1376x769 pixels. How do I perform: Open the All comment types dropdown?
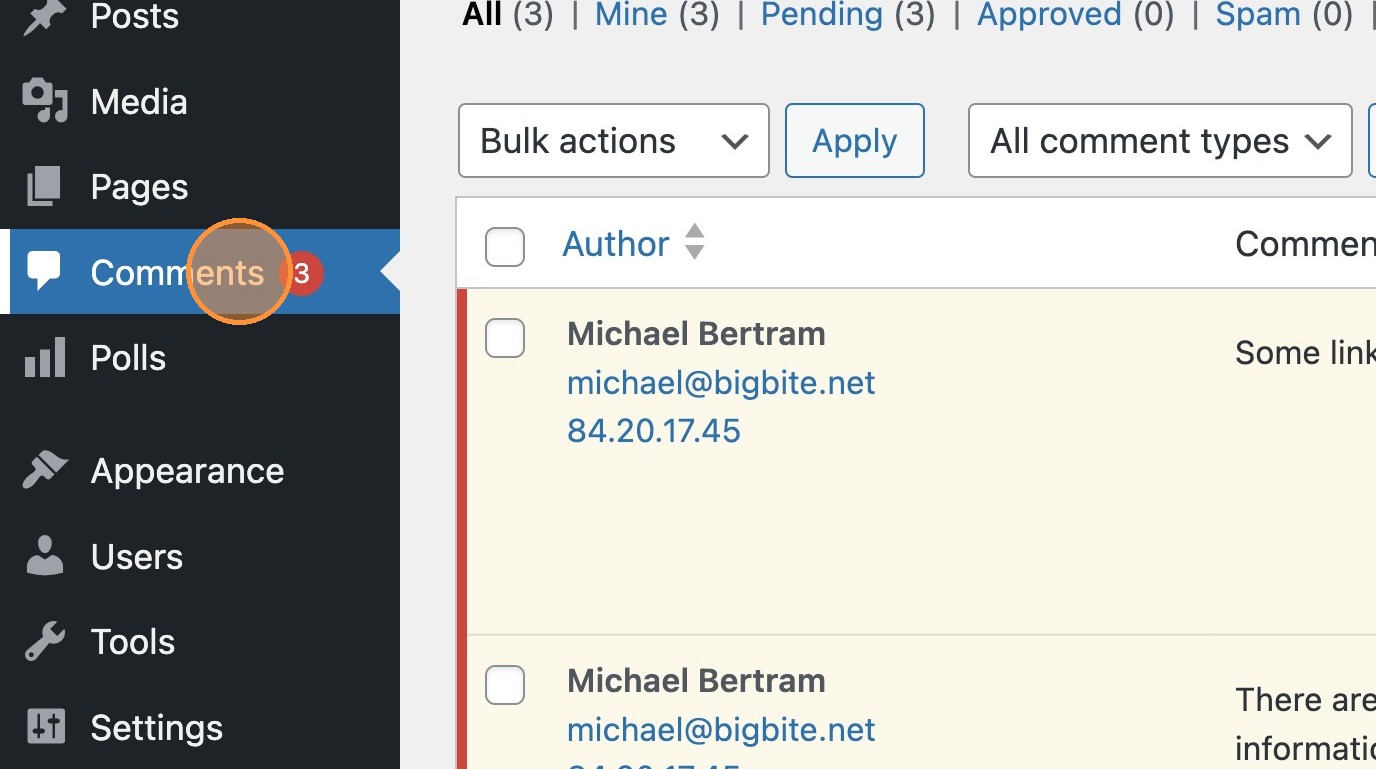pos(1160,141)
